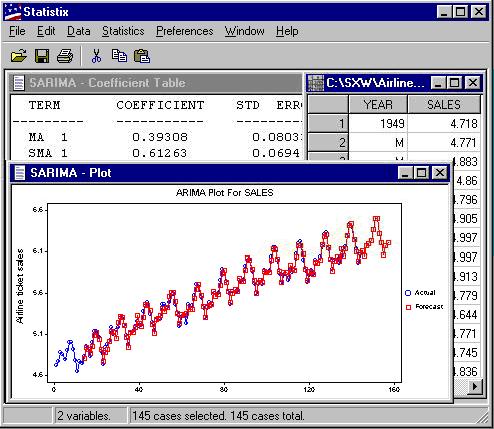Maximize the SARIMA Plot window
Screen dimensions: 494x429
tap(421, 173)
